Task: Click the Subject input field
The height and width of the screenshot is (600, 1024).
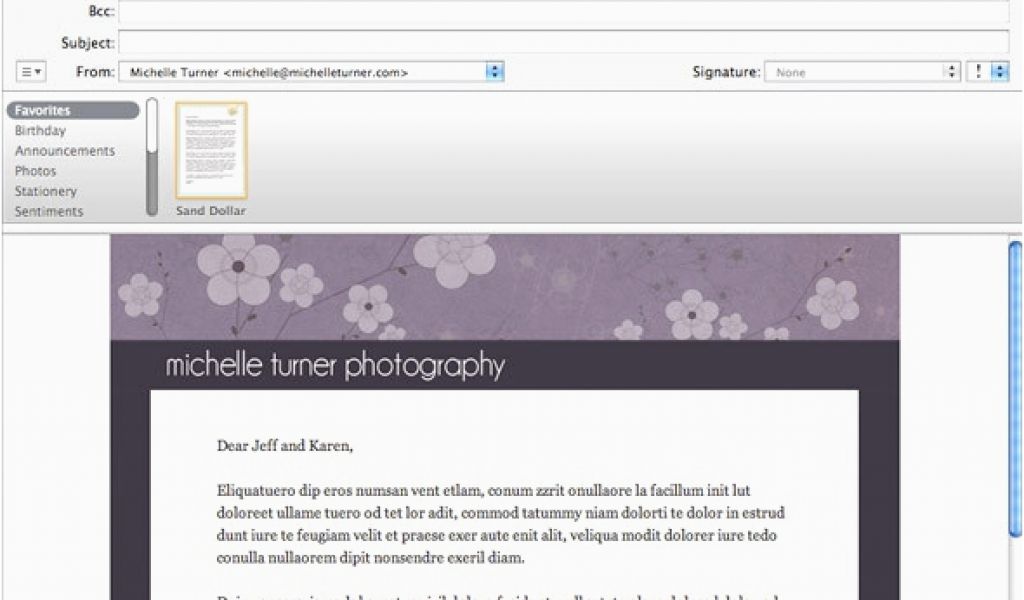Action: [564, 42]
